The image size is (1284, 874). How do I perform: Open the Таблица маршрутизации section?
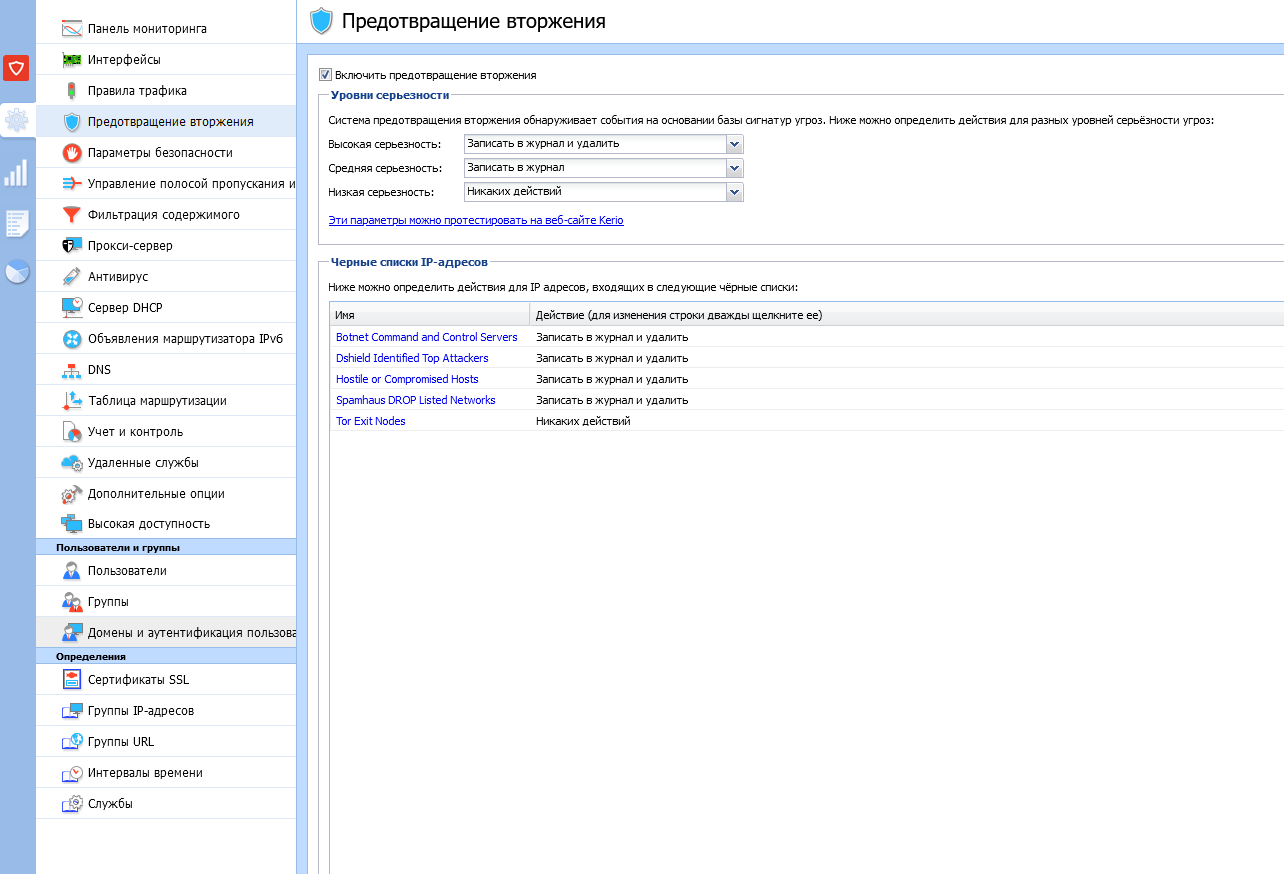click(166, 400)
